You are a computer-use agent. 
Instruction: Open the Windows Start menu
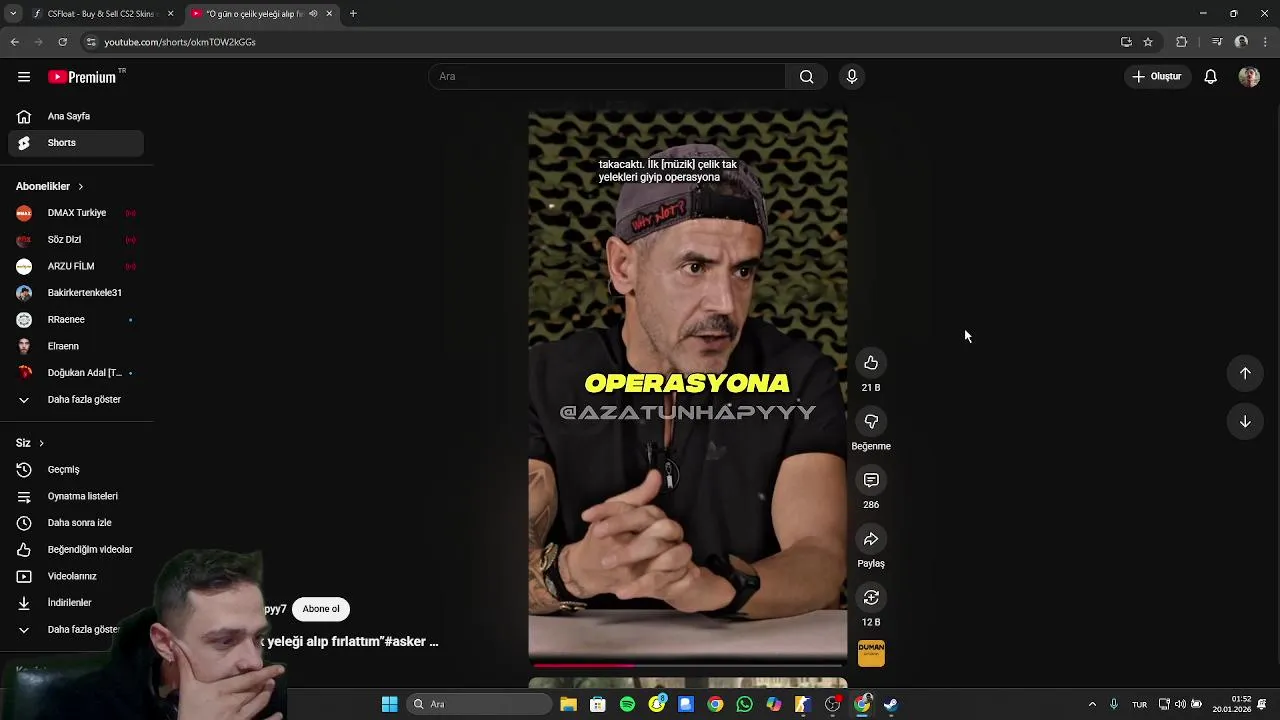[x=389, y=704]
